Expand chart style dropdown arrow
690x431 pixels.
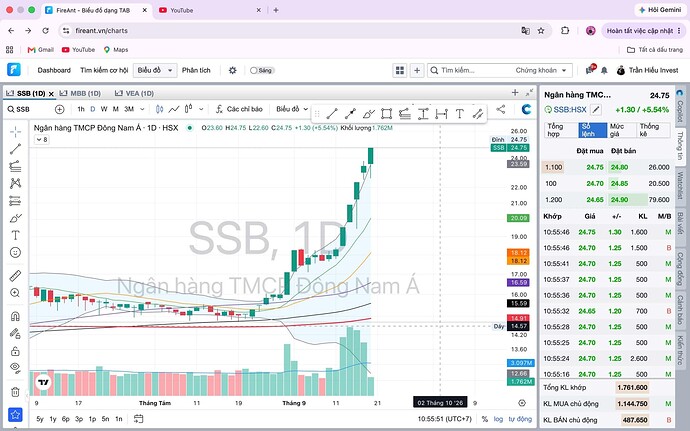pos(201,109)
